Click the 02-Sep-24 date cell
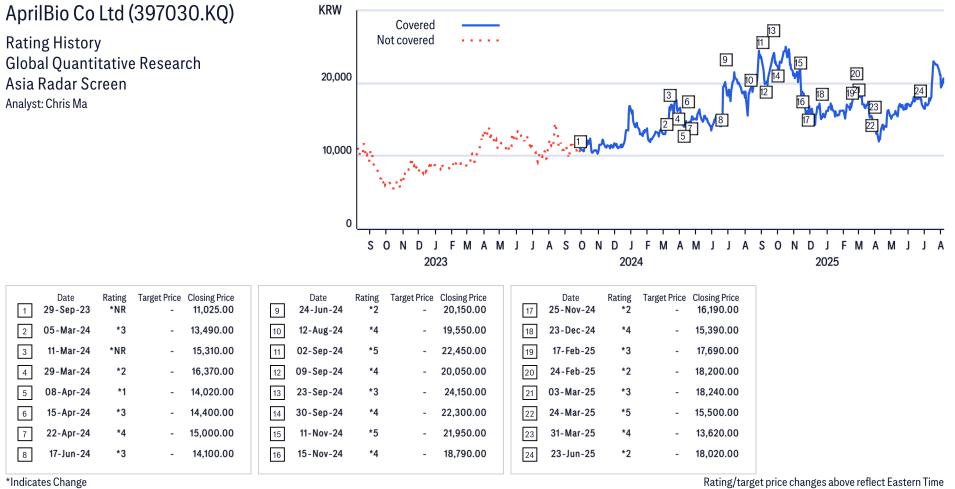The height and width of the screenshot is (489, 955). (319, 351)
